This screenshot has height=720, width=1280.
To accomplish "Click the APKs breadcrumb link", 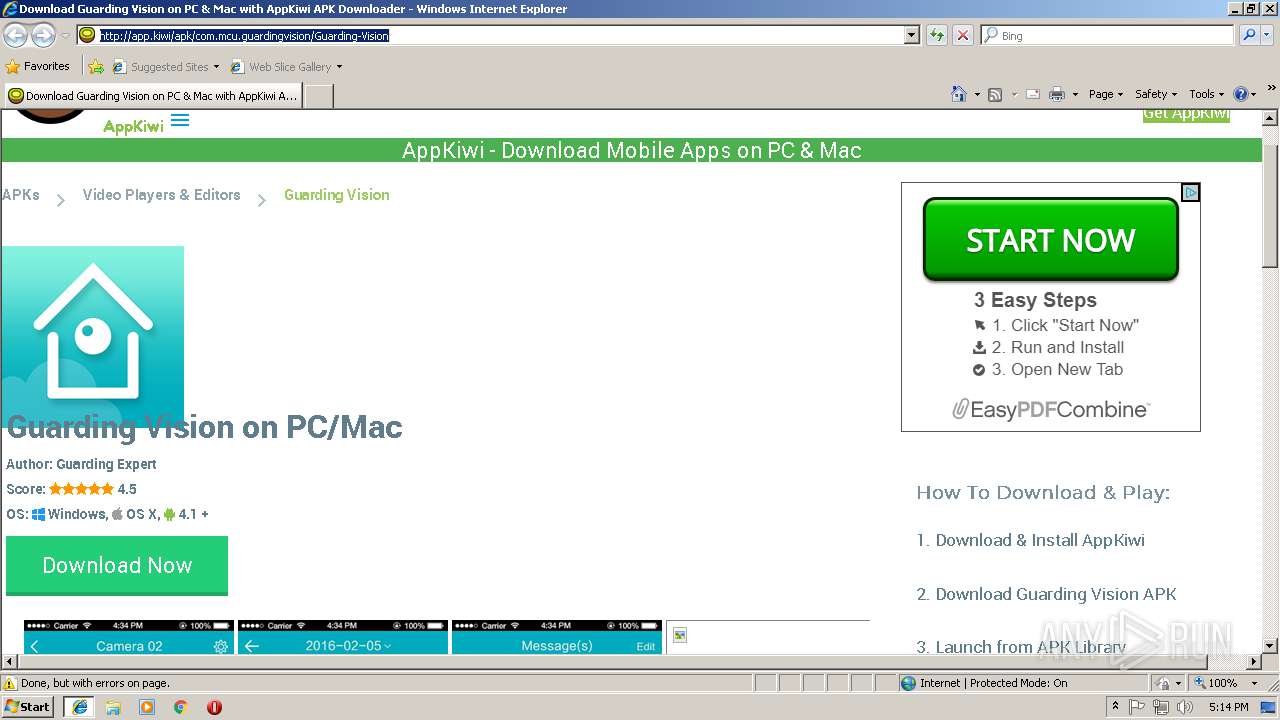I will (x=20, y=195).
